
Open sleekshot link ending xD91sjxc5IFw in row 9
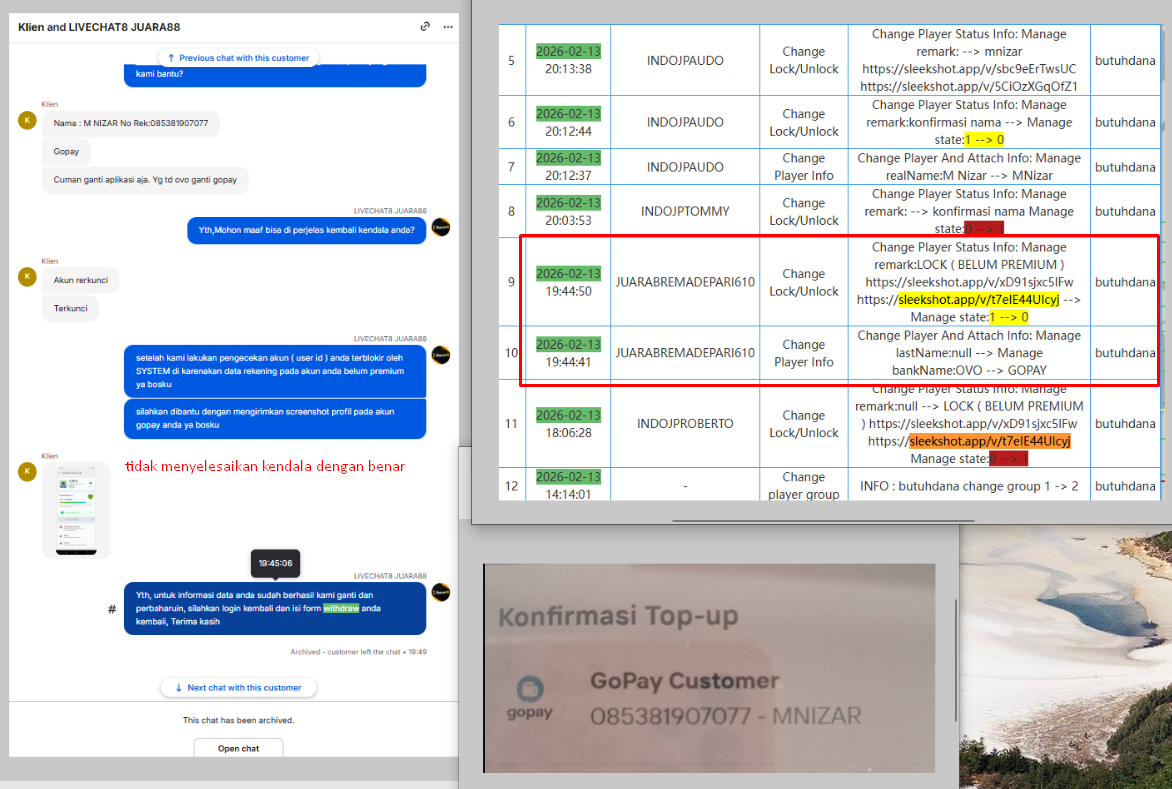pyautogui.click(x=969, y=282)
